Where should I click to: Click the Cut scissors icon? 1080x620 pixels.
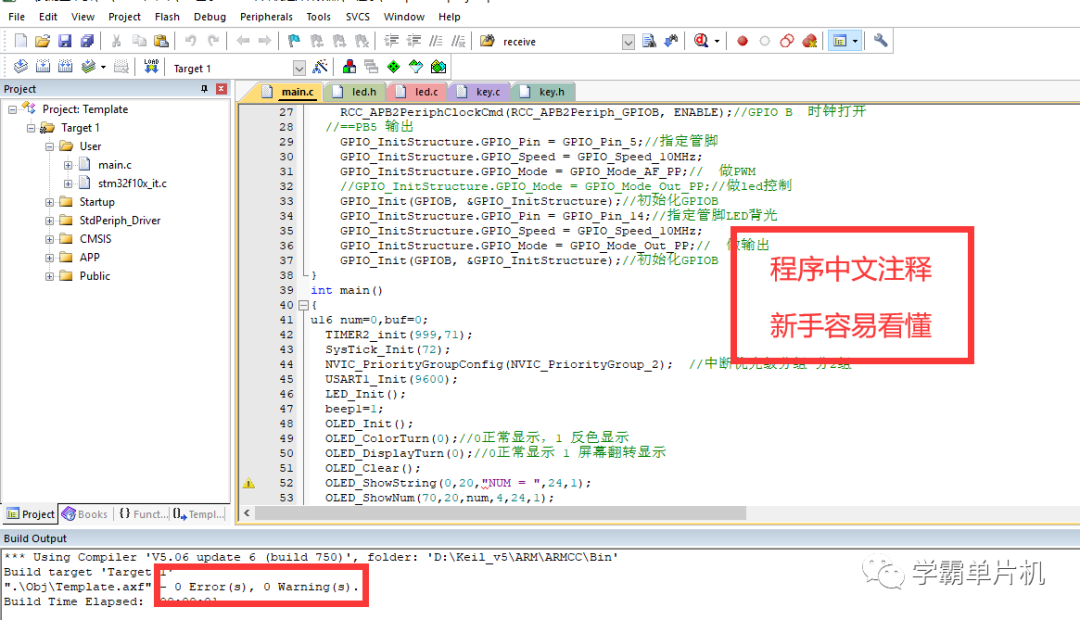(116, 41)
